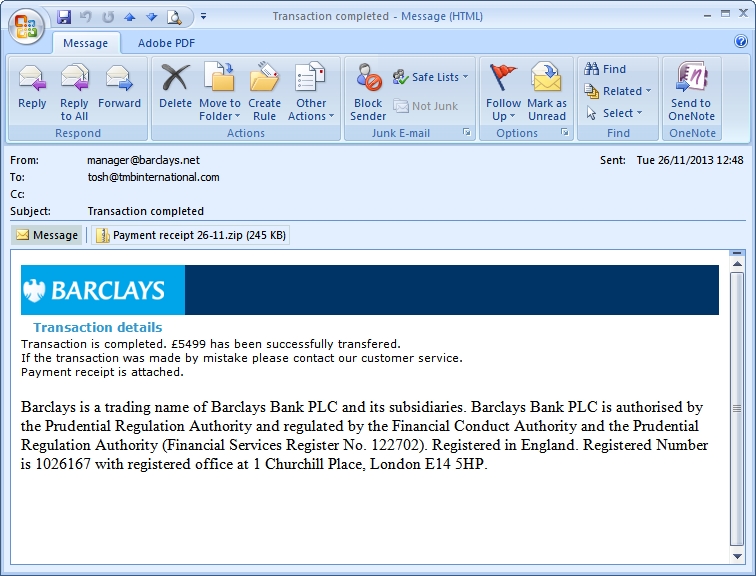Save the message via Quick Access save icon

click(64, 17)
